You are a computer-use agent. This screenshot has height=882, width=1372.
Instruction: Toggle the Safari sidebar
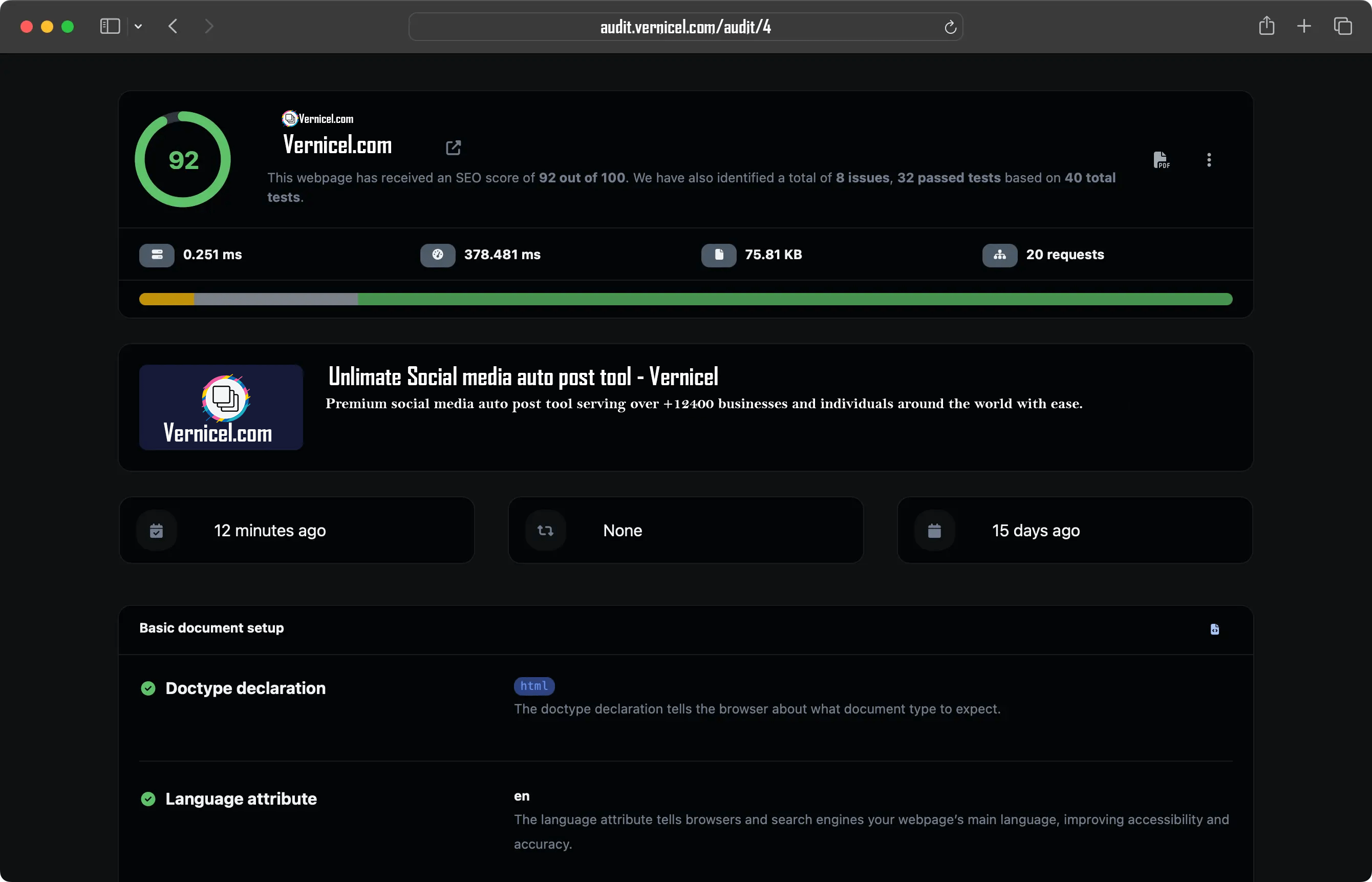coord(110,26)
